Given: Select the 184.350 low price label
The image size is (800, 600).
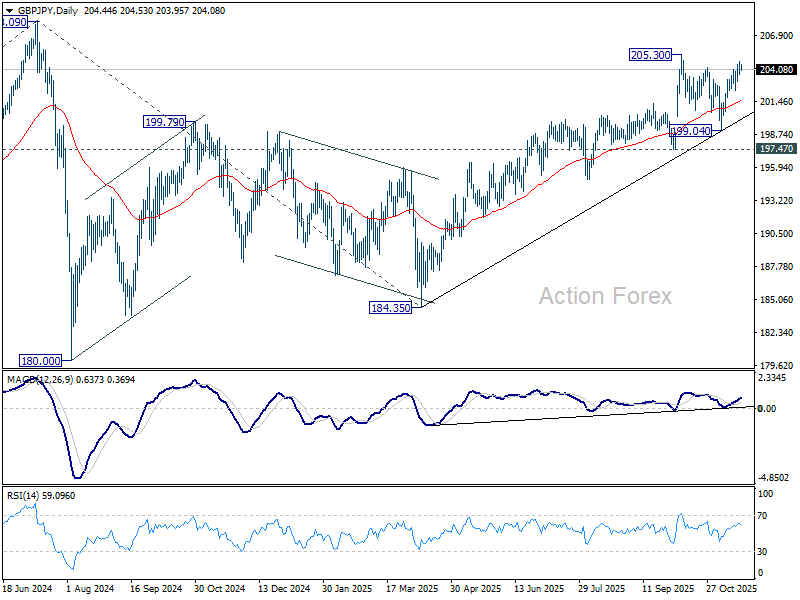Looking at the screenshot, I should click(390, 308).
